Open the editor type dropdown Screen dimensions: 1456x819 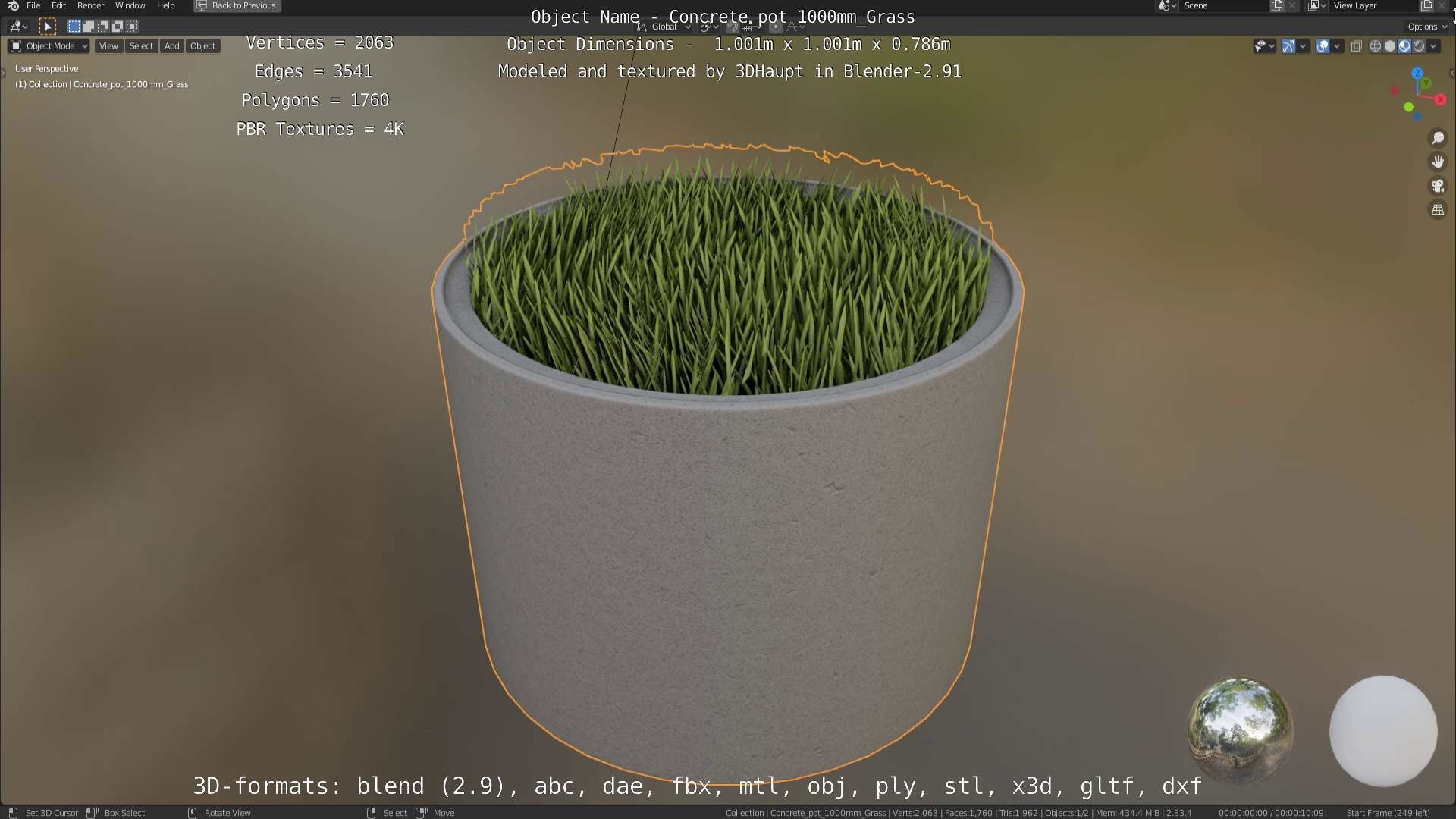[19, 27]
